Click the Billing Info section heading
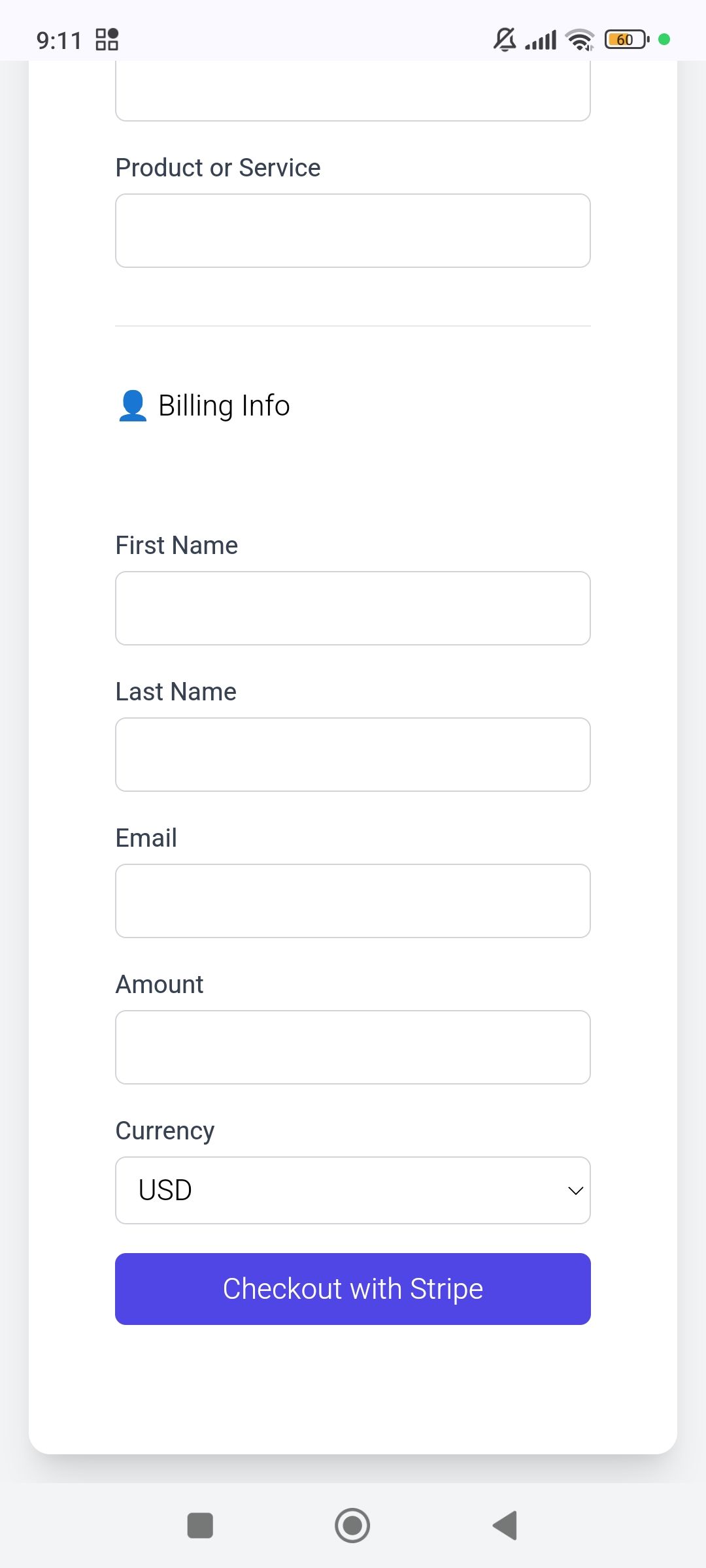 coord(224,406)
